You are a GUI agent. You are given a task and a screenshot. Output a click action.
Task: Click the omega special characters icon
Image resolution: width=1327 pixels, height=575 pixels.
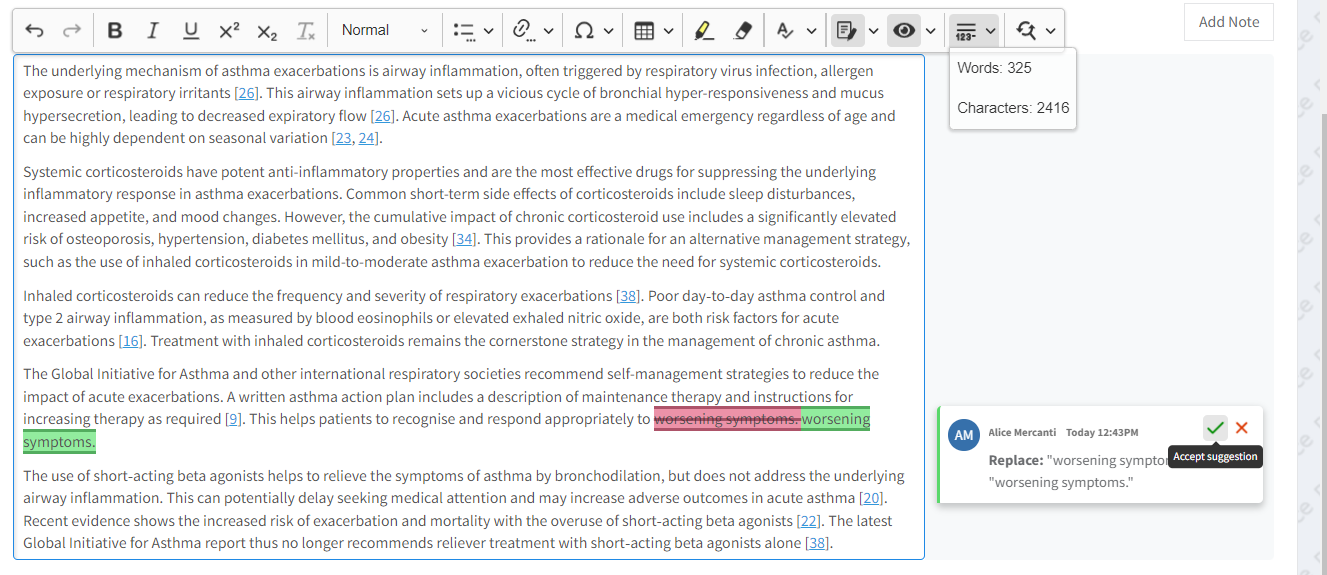[584, 31]
